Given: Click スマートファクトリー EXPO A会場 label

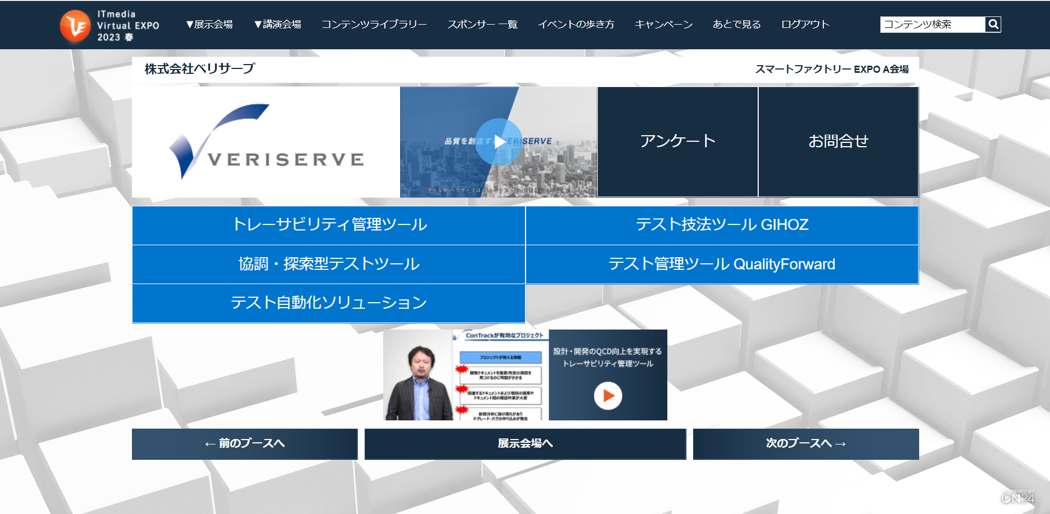Looking at the screenshot, I should 832,69.
